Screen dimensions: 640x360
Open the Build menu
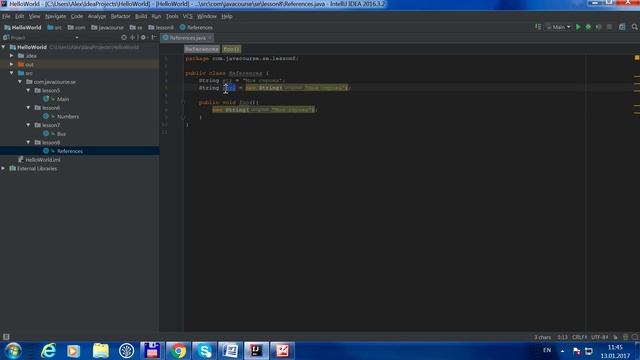[x=141, y=16]
